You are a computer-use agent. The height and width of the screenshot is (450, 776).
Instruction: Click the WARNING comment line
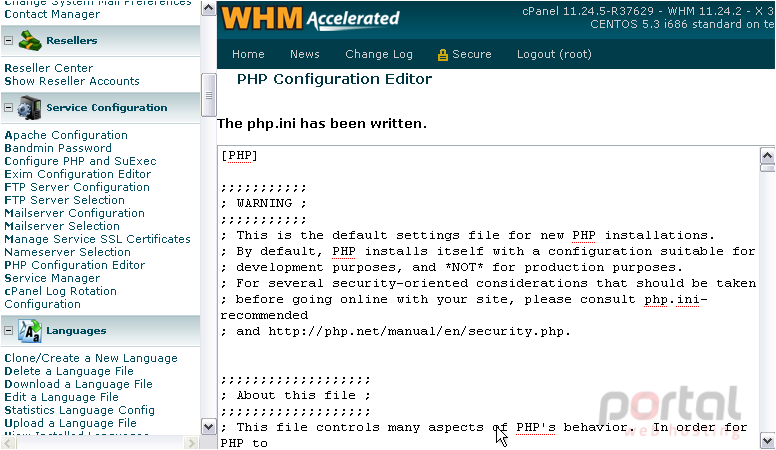coord(264,203)
